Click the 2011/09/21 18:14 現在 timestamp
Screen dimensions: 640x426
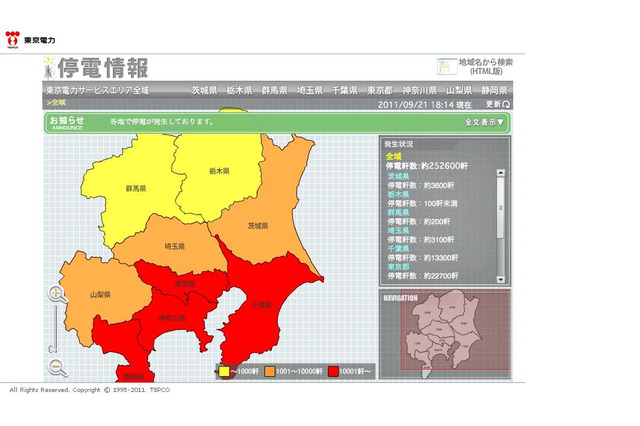tap(424, 104)
